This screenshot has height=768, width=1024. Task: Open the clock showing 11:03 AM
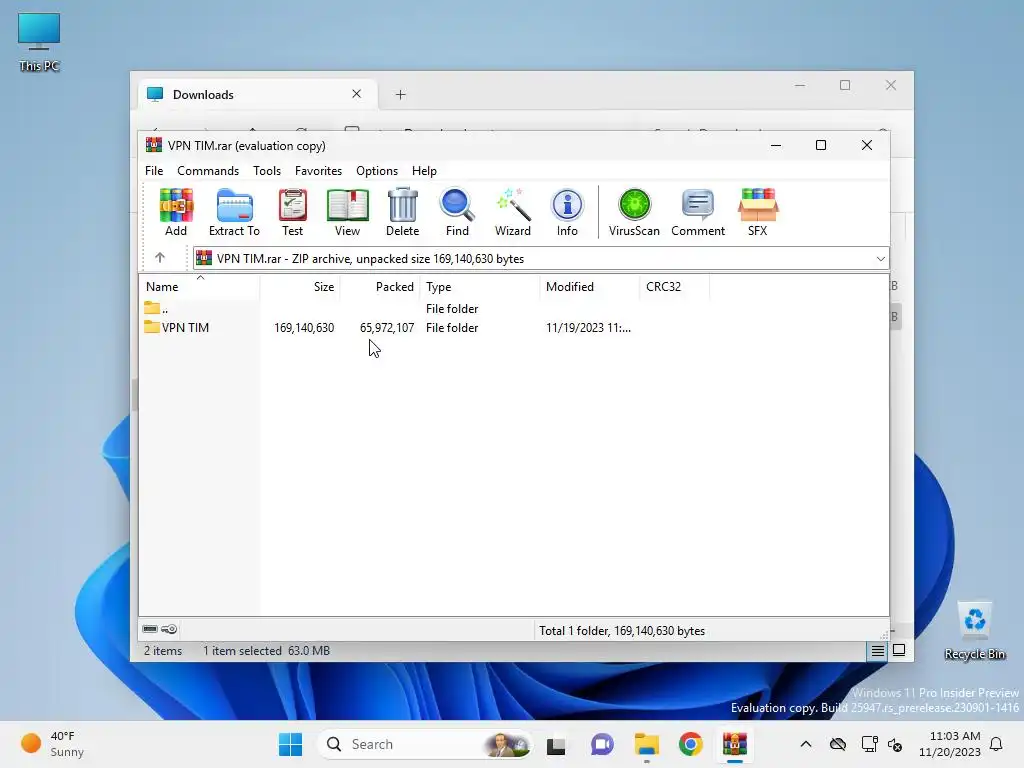(x=950, y=744)
